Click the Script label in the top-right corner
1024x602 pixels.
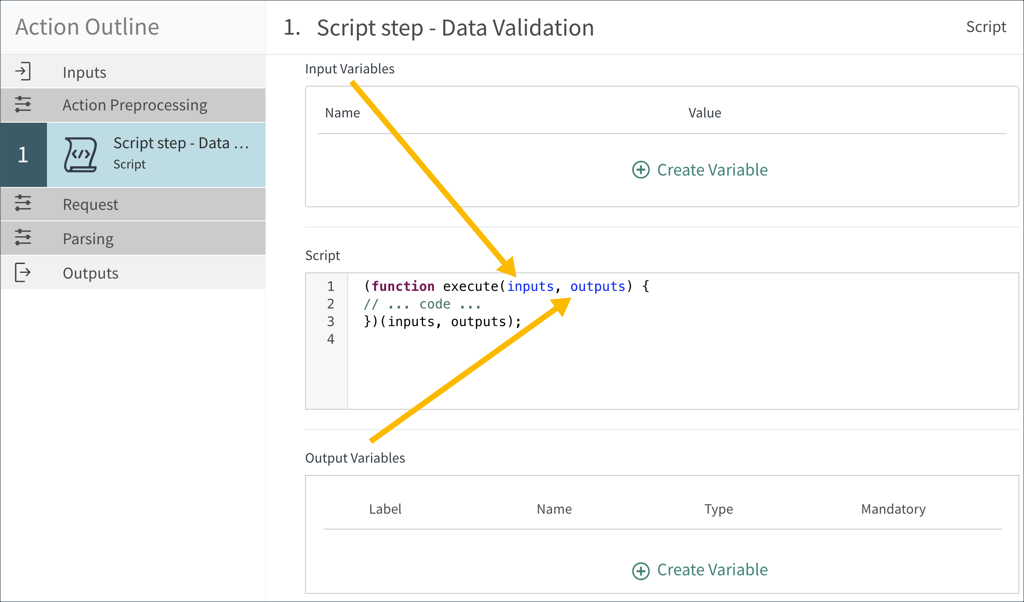point(986,27)
